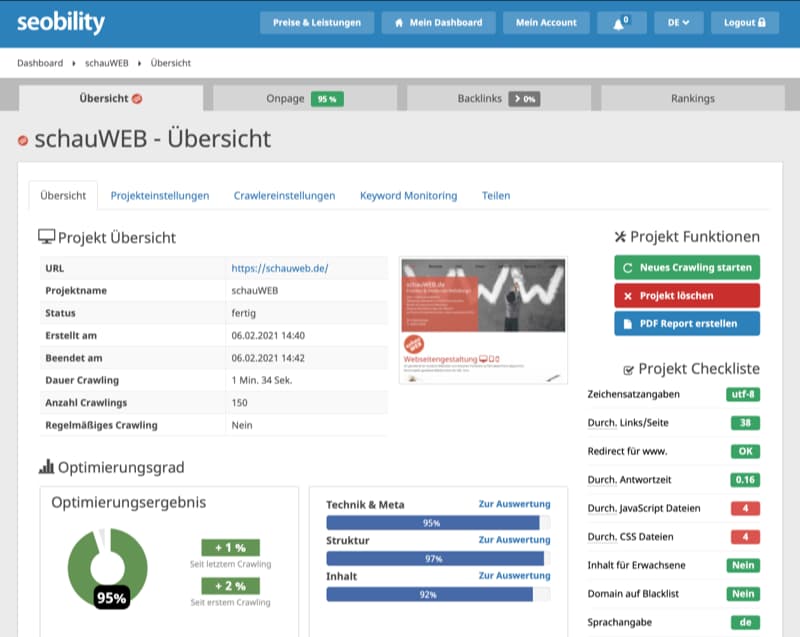This screenshot has height=637, width=800.
Task: Click the X icon in Projekt löschen
Action: coord(628,296)
